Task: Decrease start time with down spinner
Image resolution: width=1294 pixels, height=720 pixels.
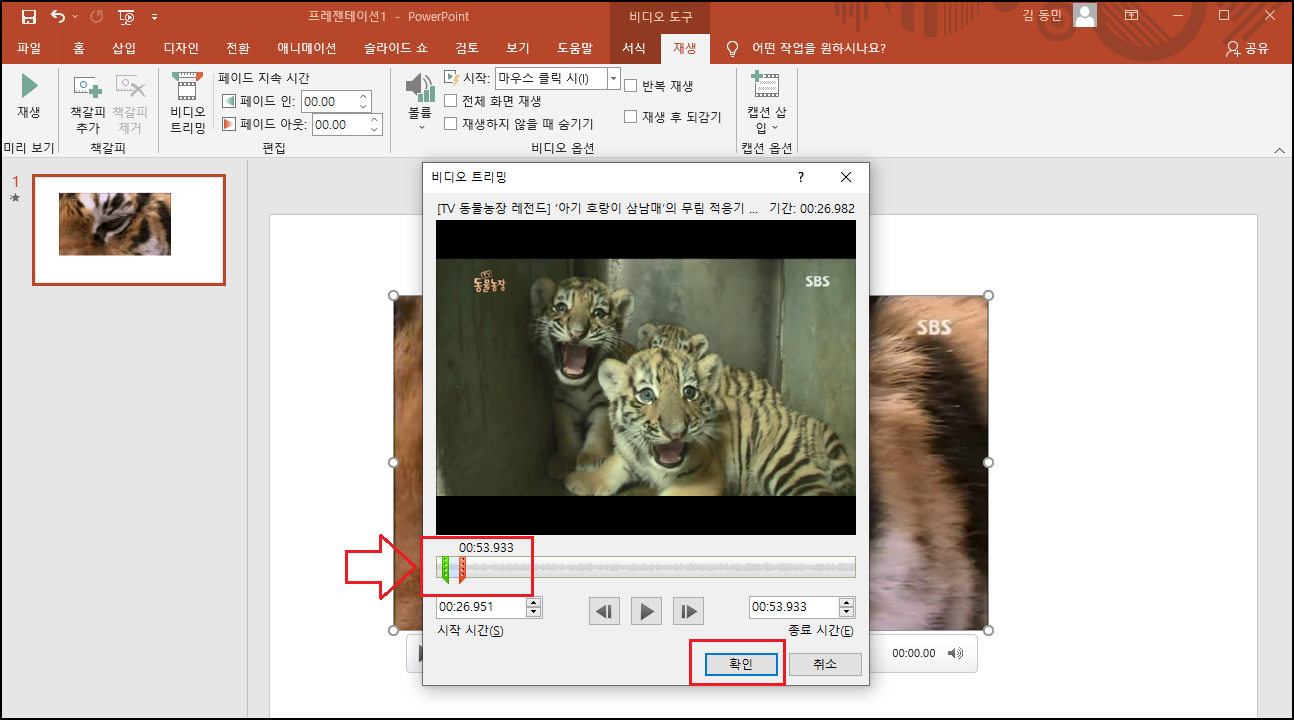Action: [533, 612]
